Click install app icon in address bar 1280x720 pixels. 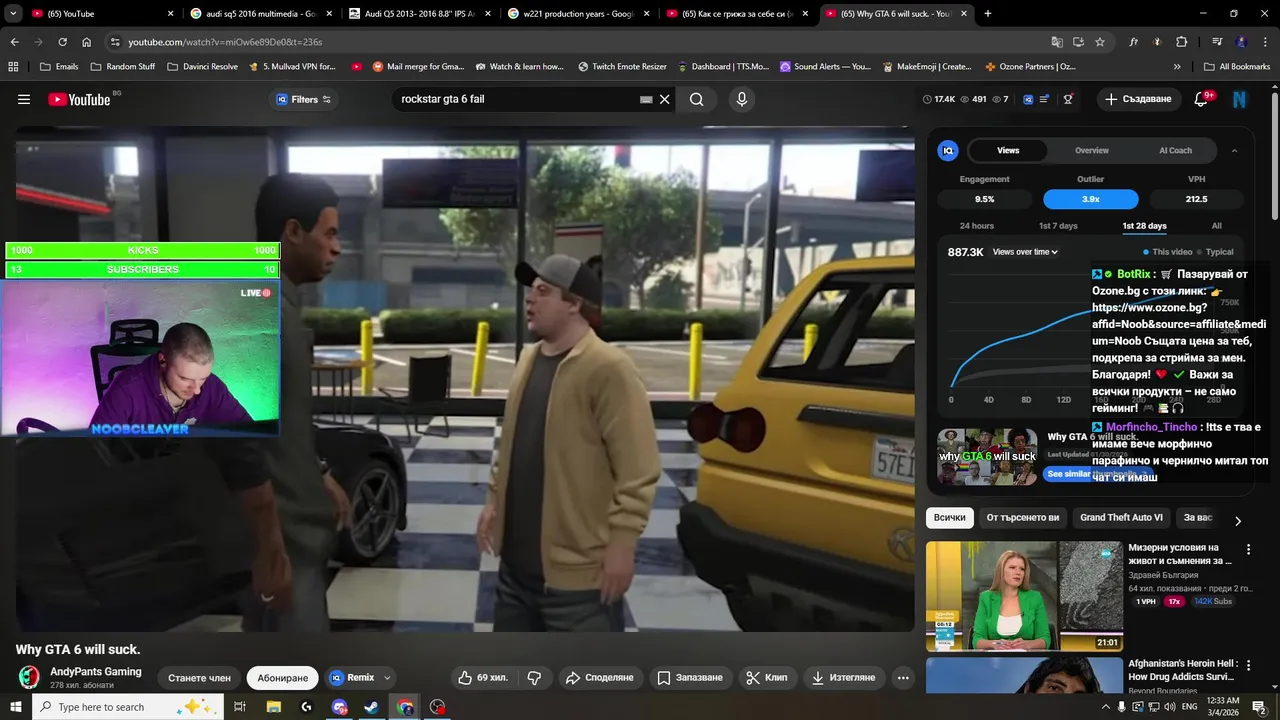click(x=1078, y=42)
